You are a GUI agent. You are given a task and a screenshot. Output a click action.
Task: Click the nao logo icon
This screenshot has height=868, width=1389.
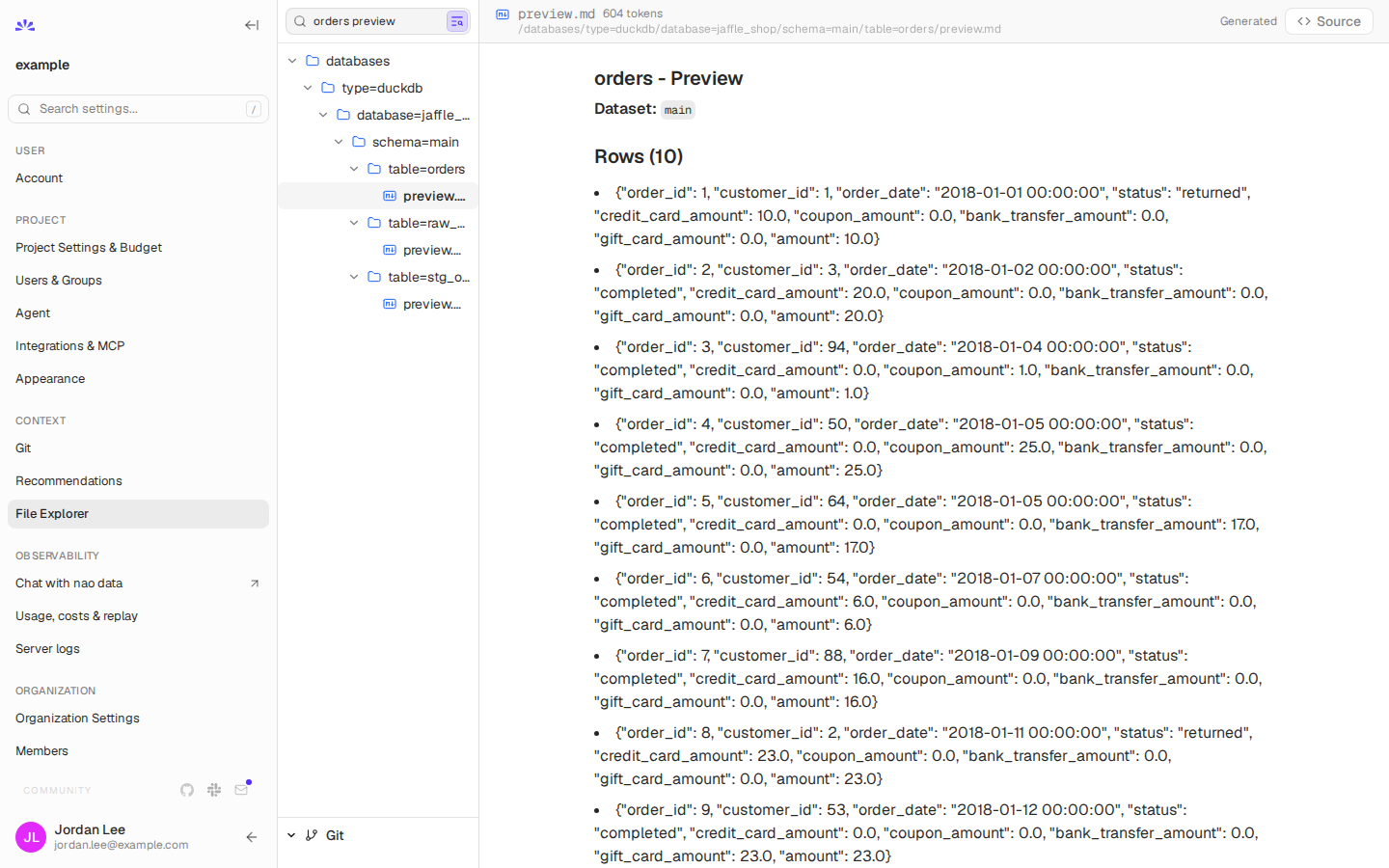point(25,25)
